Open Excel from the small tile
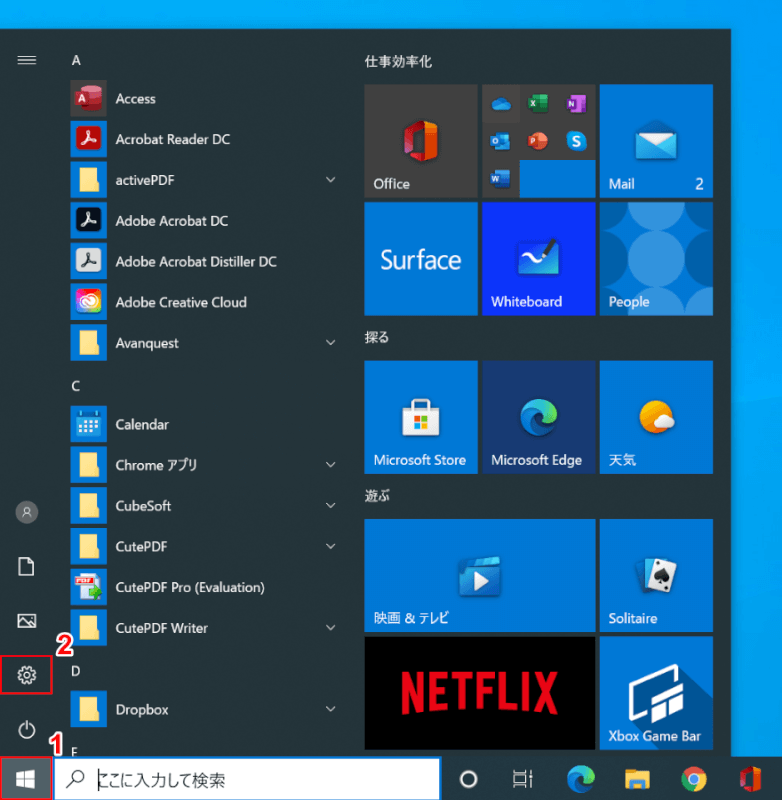This screenshot has height=800, width=782. pyautogui.click(x=538, y=104)
